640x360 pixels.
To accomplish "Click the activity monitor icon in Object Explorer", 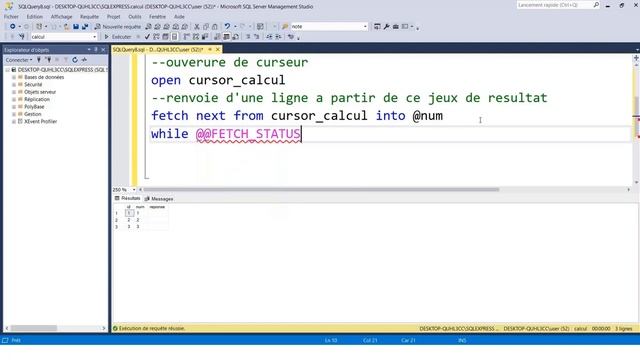I will [84, 60].
